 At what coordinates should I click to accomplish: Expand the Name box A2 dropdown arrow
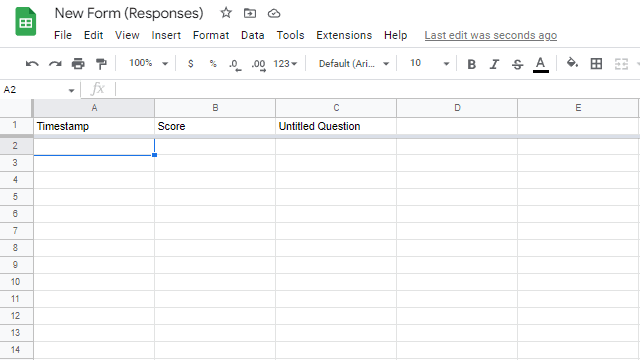point(71,90)
